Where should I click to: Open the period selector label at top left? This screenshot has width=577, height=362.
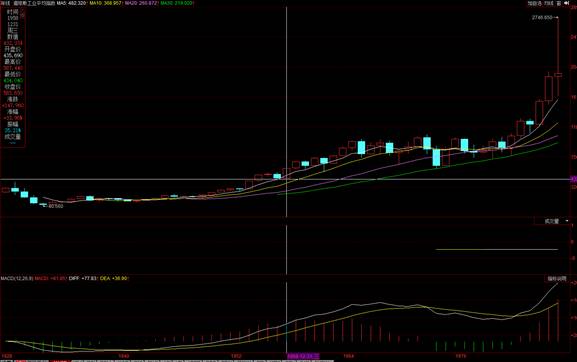pos(5,3)
